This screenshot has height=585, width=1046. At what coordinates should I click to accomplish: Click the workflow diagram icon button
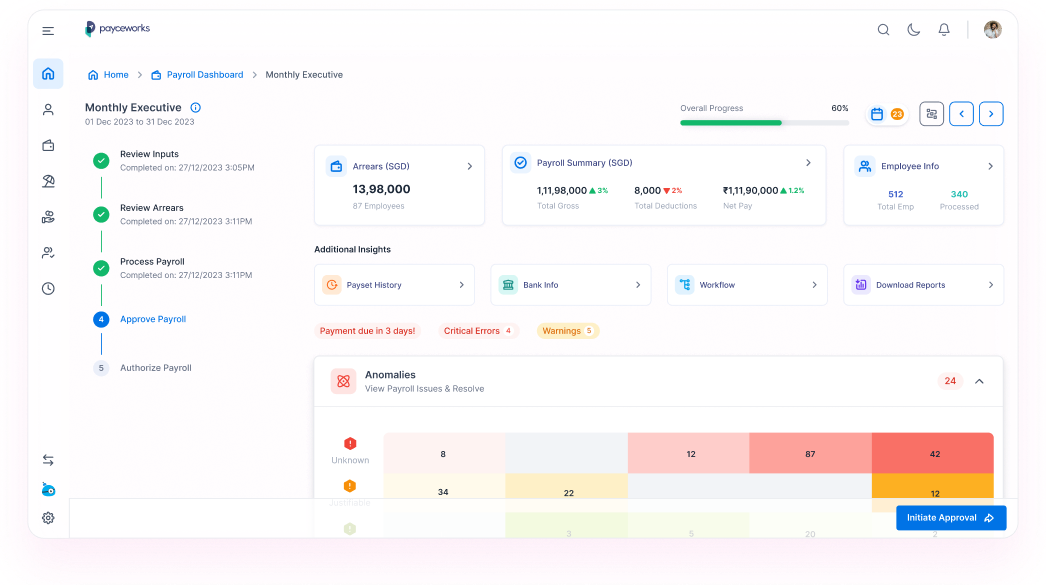931,113
